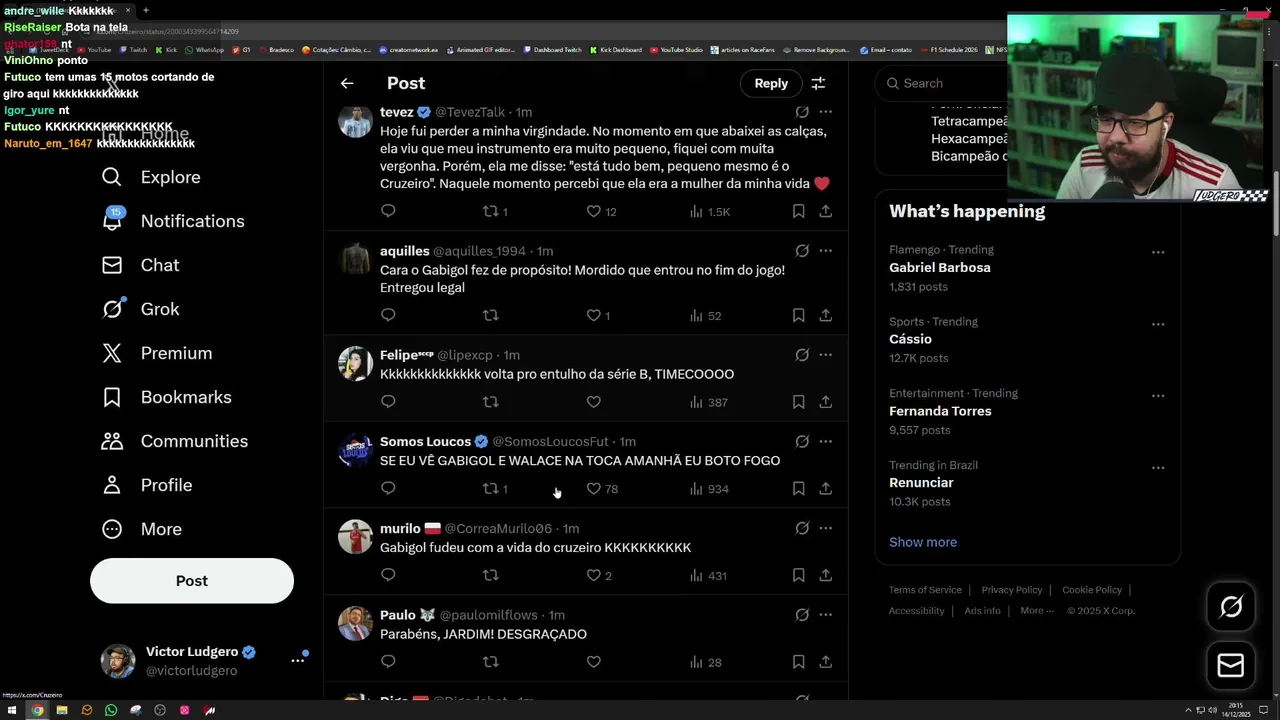Open options for Renunciar trend
Viewport: 1280px width, 720px height.
(x=1158, y=468)
